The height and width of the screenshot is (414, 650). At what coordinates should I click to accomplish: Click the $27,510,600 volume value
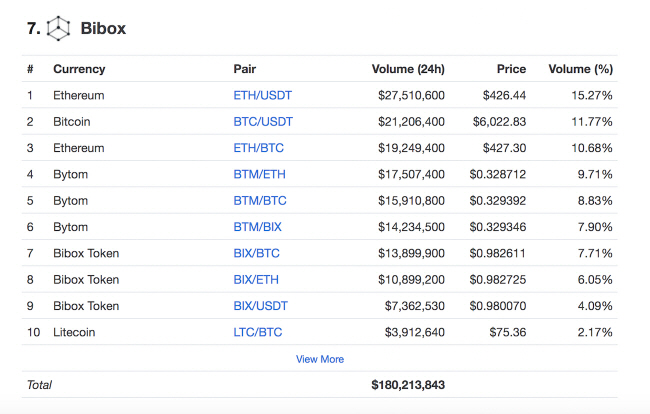(x=411, y=95)
